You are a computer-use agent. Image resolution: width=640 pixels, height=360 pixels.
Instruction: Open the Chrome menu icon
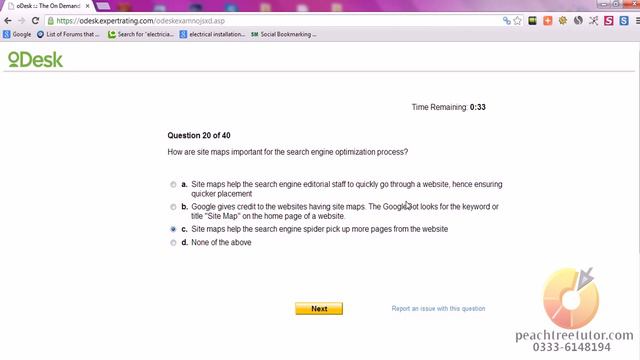point(637,21)
